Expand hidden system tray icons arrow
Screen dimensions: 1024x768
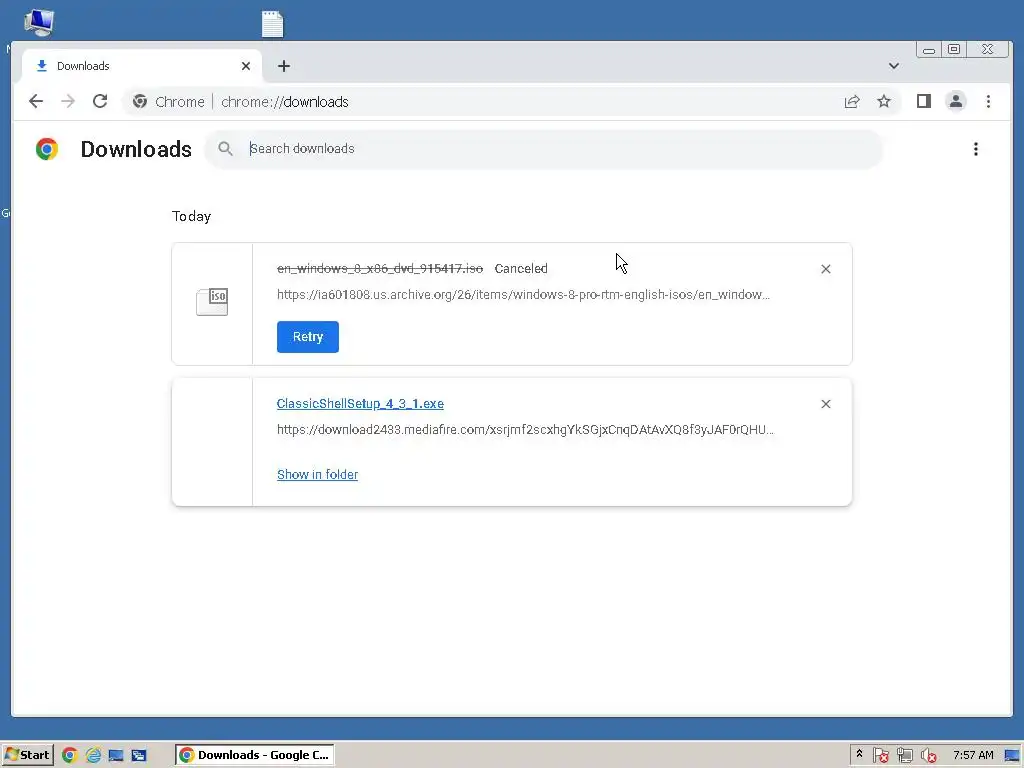tap(859, 754)
